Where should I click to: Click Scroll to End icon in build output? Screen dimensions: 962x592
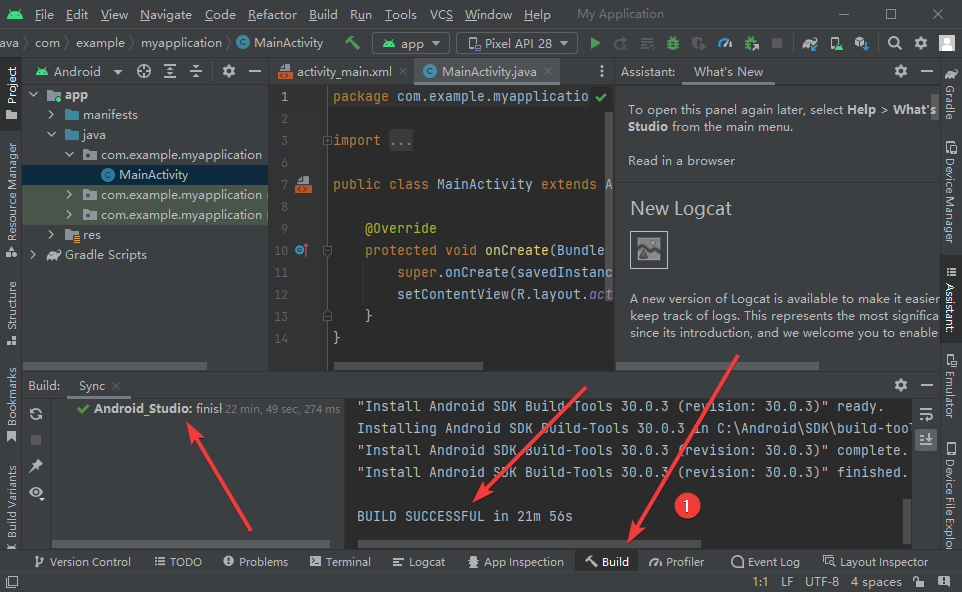(x=926, y=439)
